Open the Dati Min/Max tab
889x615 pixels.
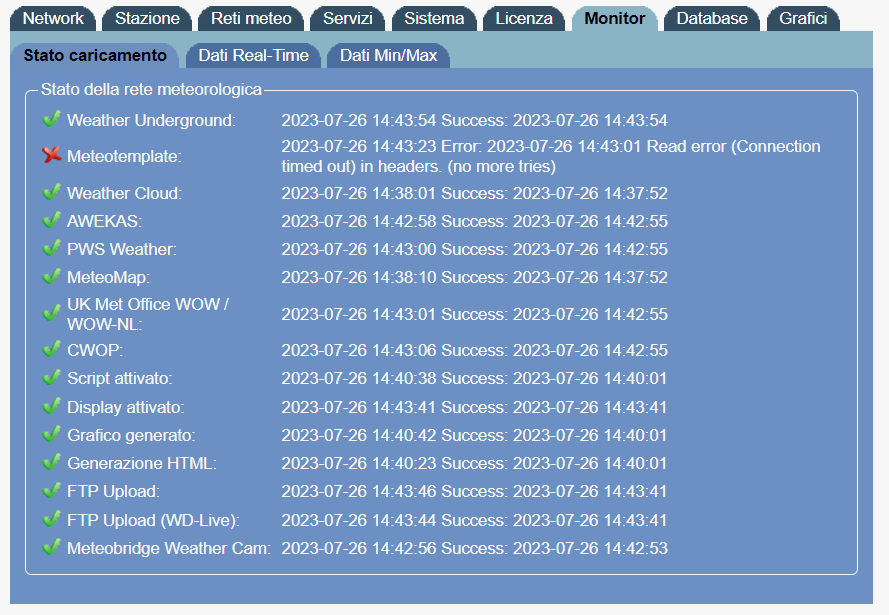tap(388, 56)
